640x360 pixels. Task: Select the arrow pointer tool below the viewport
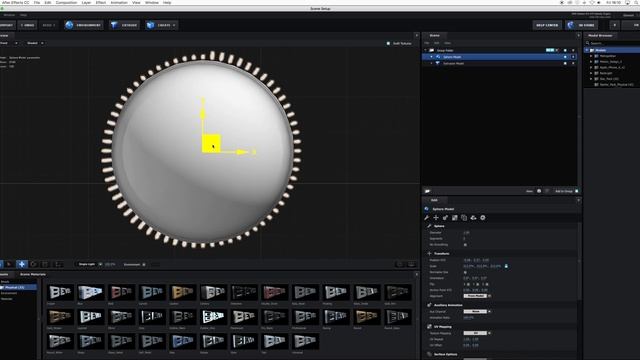[x=9, y=264]
